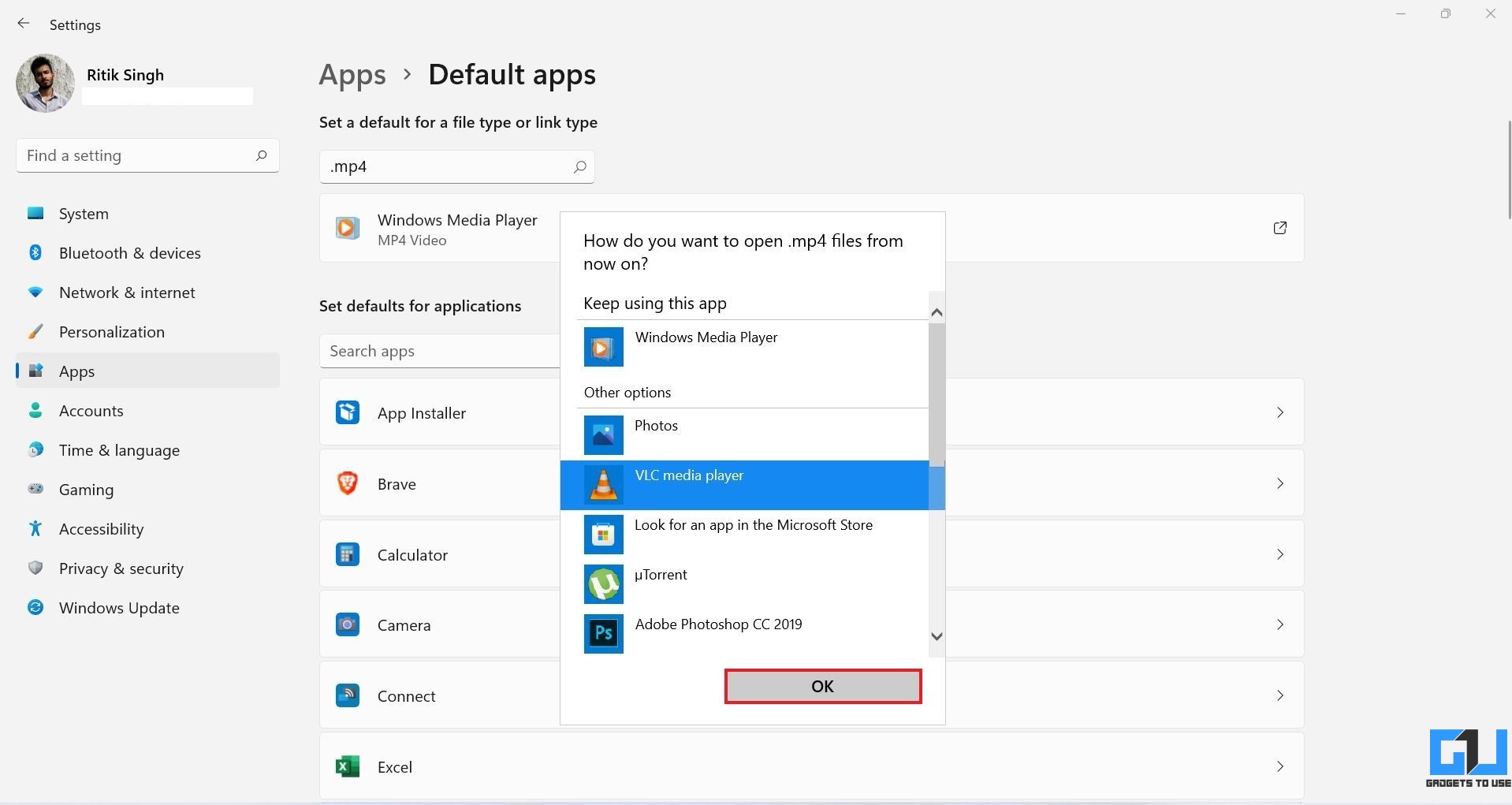Click the VLC cone icon

coord(604,485)
